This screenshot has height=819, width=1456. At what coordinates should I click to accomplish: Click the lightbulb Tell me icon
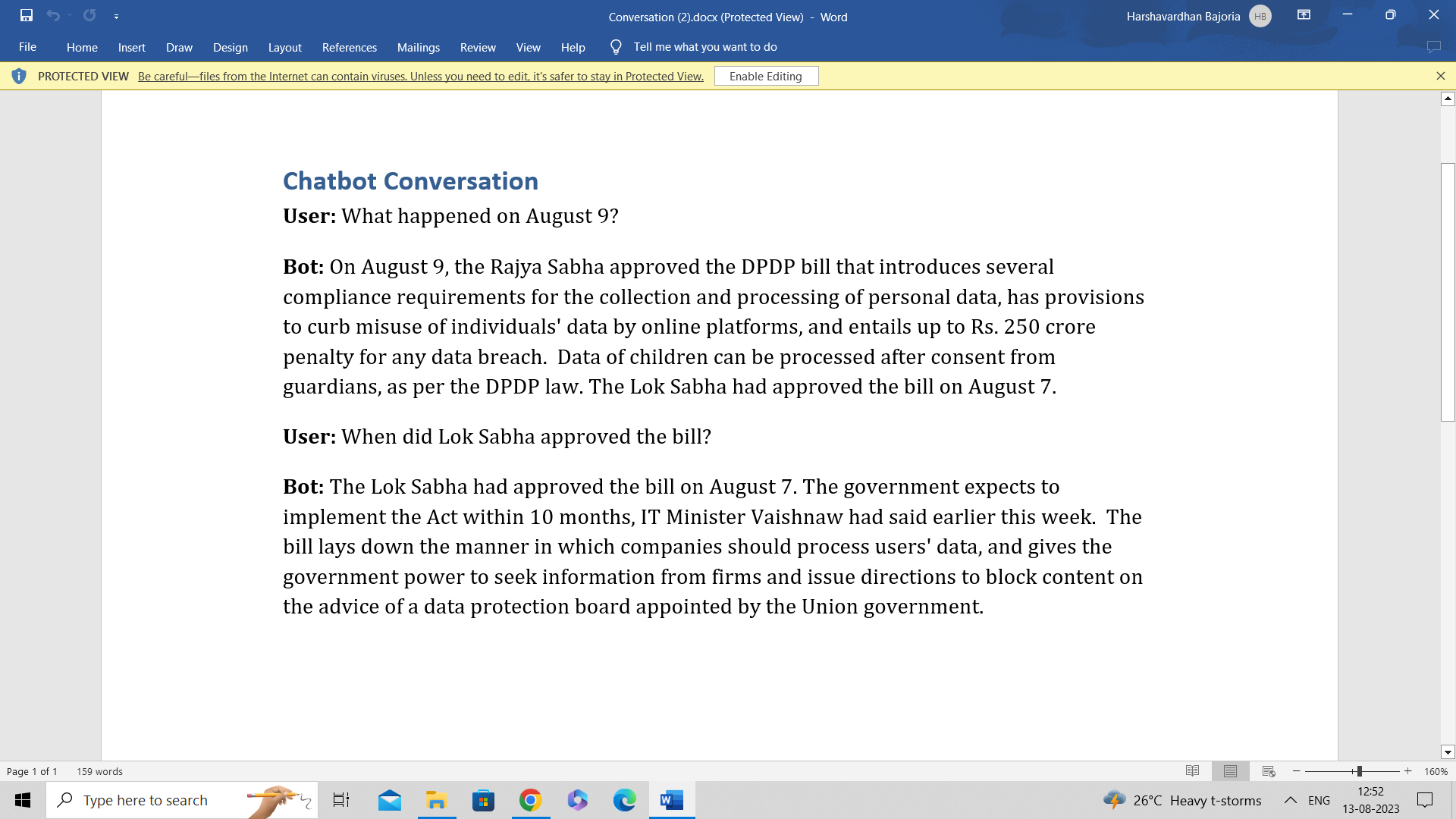click(x=616, y=47)
